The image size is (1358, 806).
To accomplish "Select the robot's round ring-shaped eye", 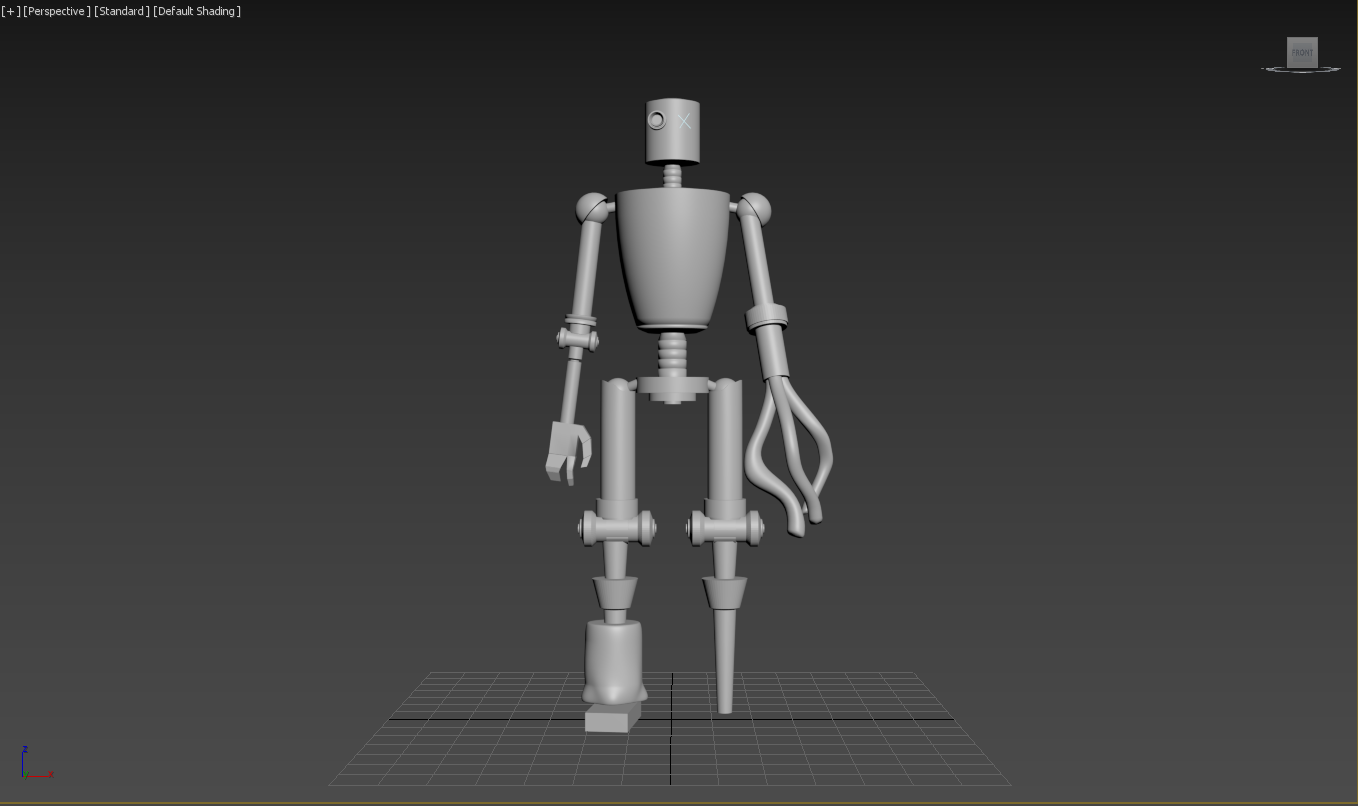I will pos(657,121).
